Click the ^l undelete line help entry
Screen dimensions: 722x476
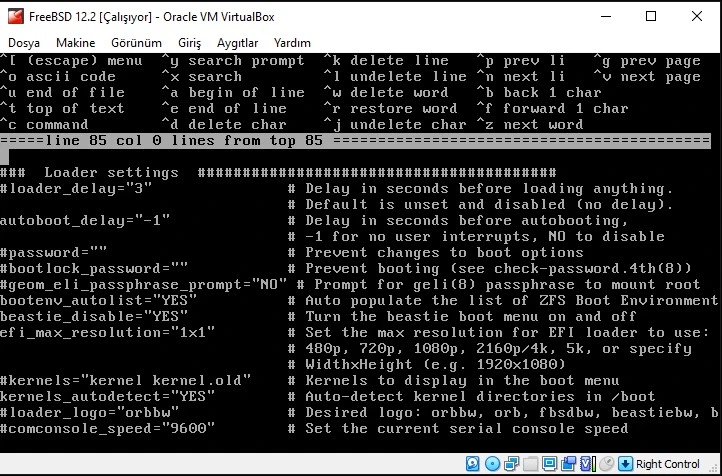click(x=395, y=76)
